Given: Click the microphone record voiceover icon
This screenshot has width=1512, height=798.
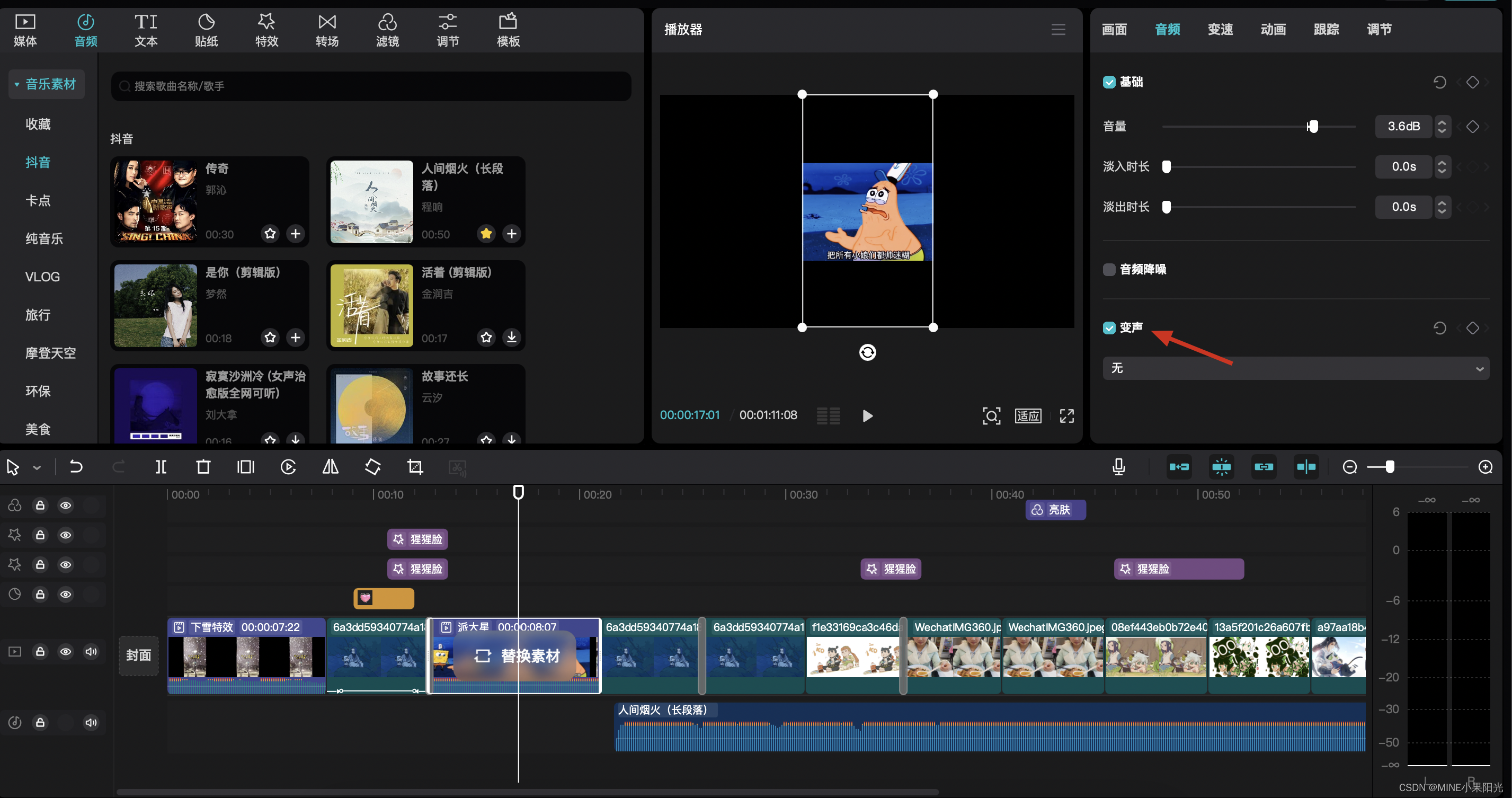Looking at the screenshot, I should (x=1119, y=467).
